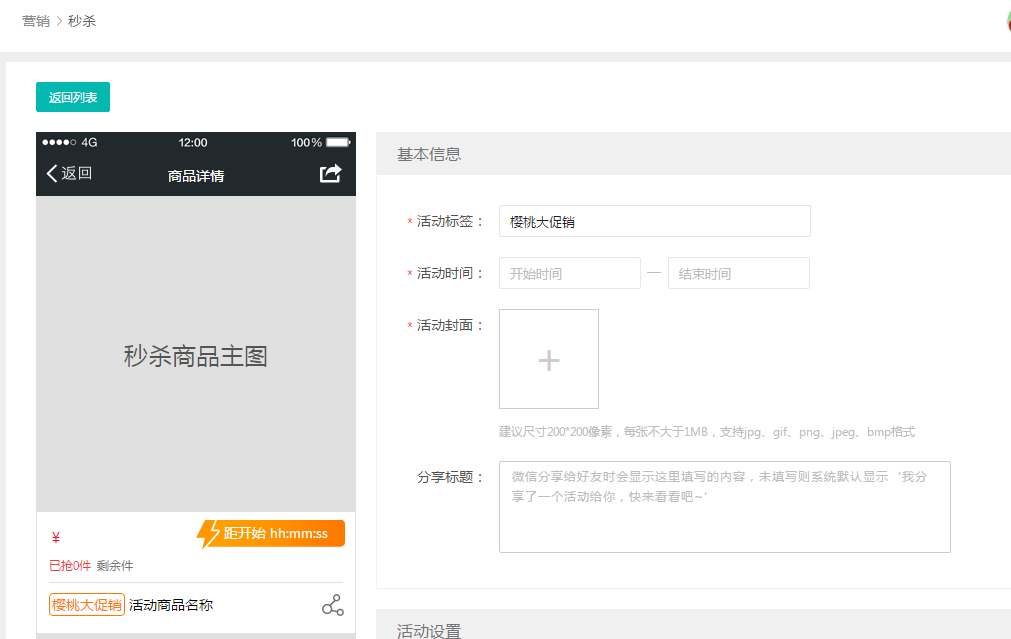Image resolution: width=1011 pixels, height=639 pixels.
Task: Open the 开始时间 date picker
Action: (569, 274)
